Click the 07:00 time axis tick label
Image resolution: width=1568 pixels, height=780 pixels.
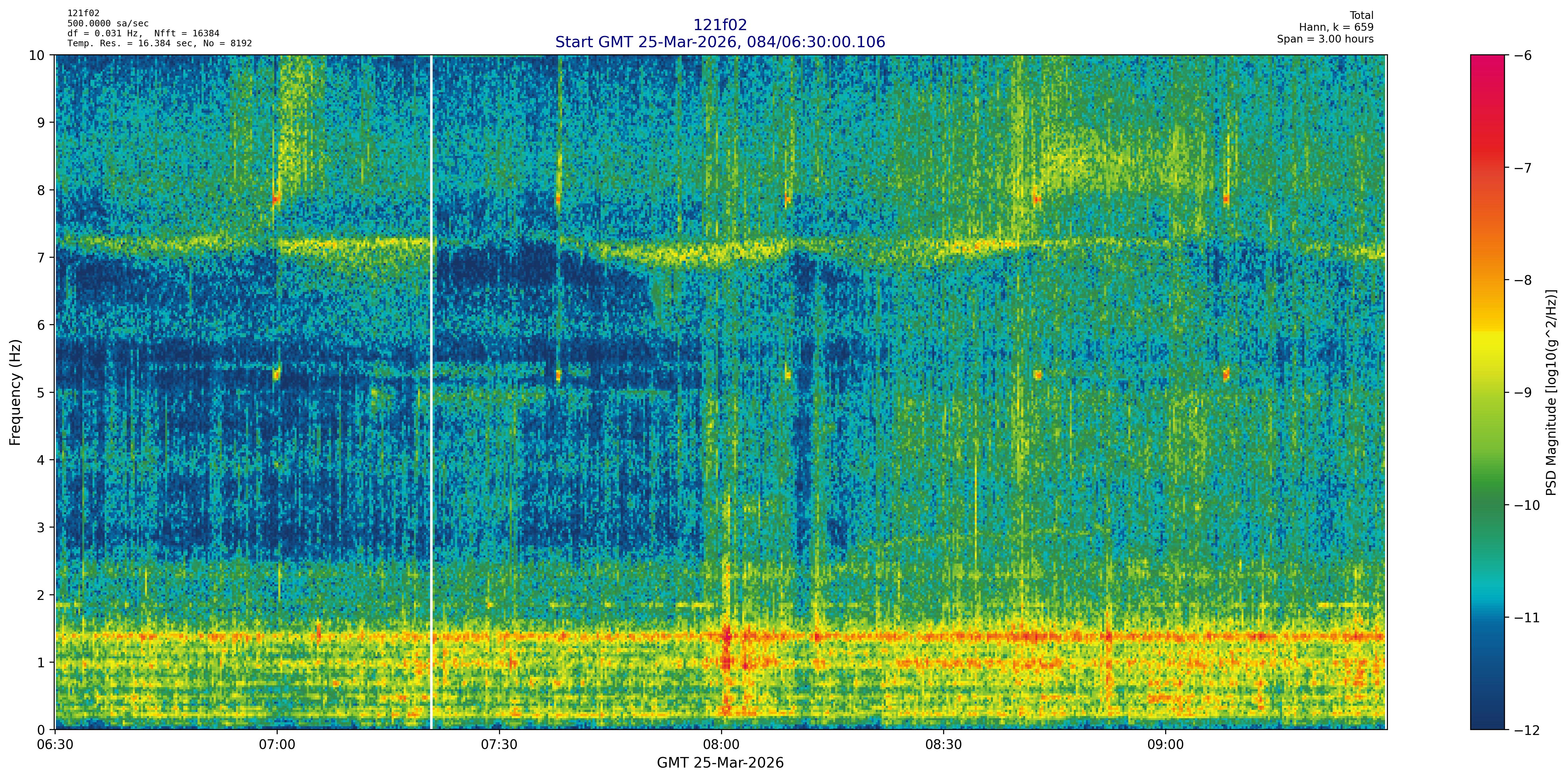[x=277, y=745]
